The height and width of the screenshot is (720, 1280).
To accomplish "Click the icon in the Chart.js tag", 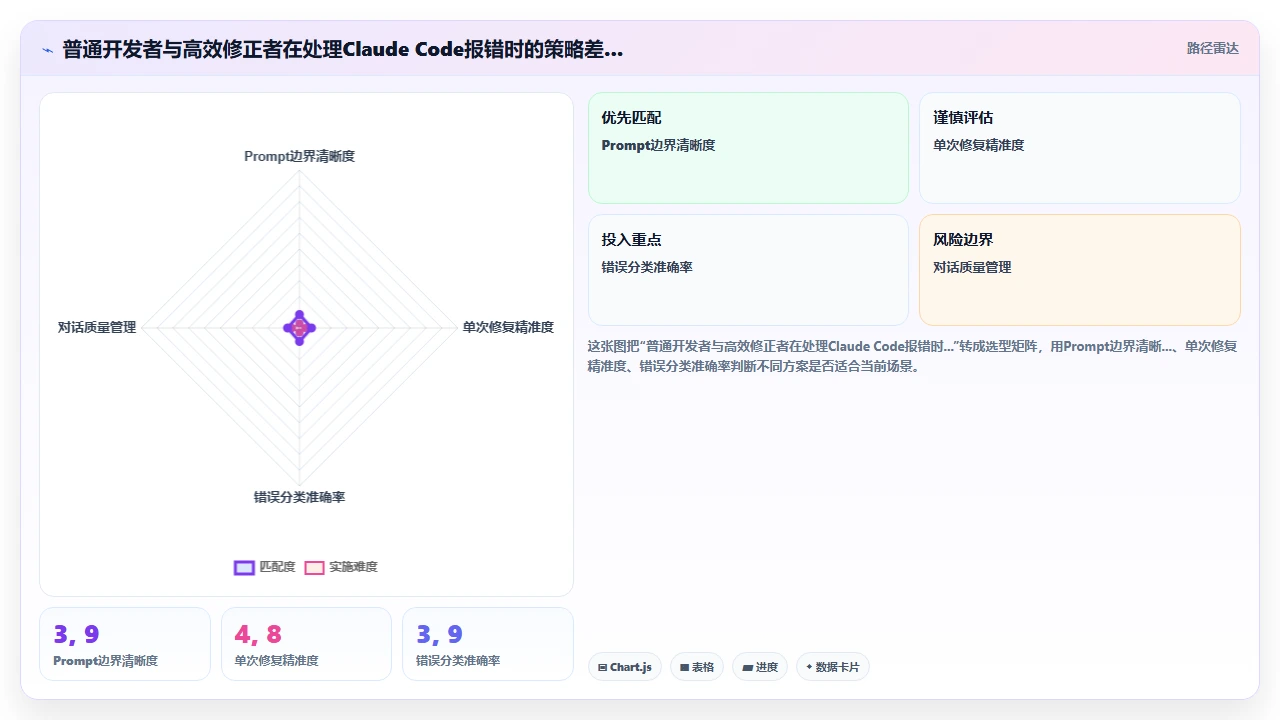I will pos(603,667).
